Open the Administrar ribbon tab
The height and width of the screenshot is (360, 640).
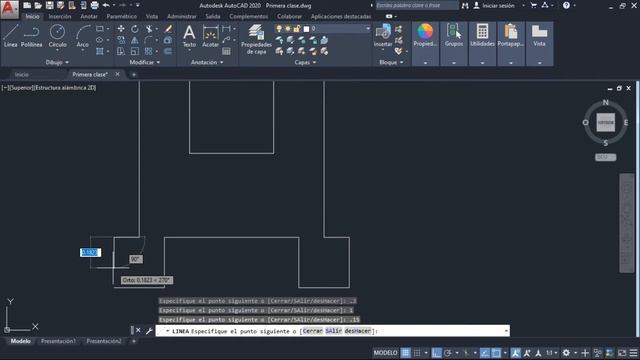182,16
